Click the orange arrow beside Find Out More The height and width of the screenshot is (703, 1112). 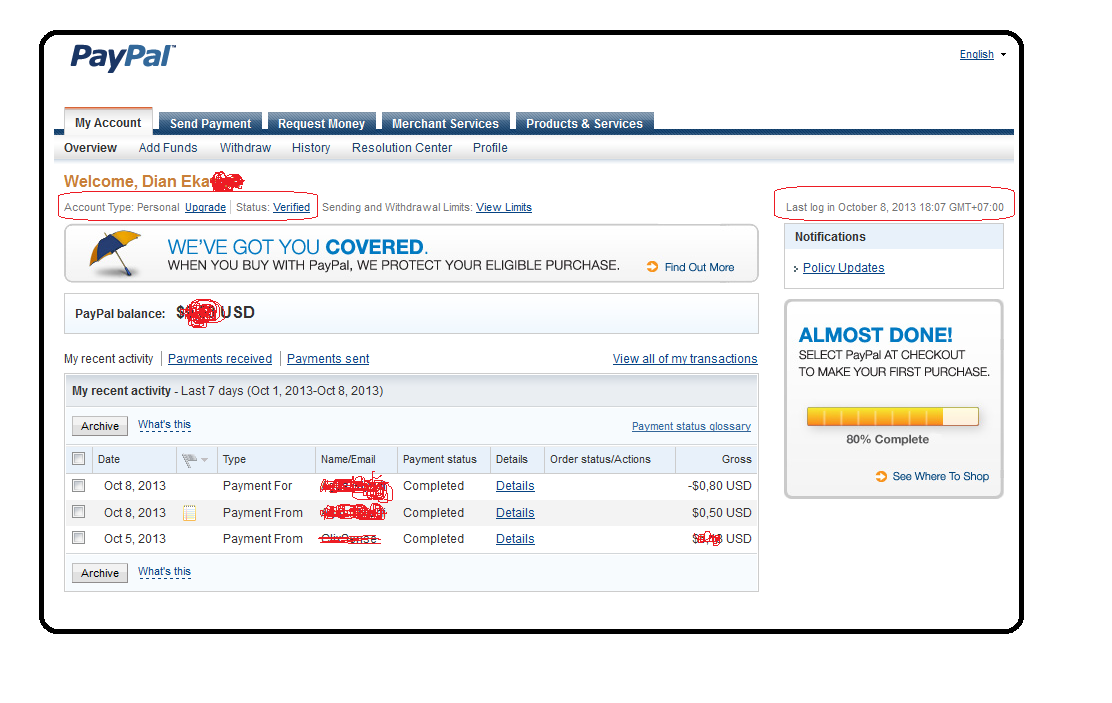pos(652,267)
